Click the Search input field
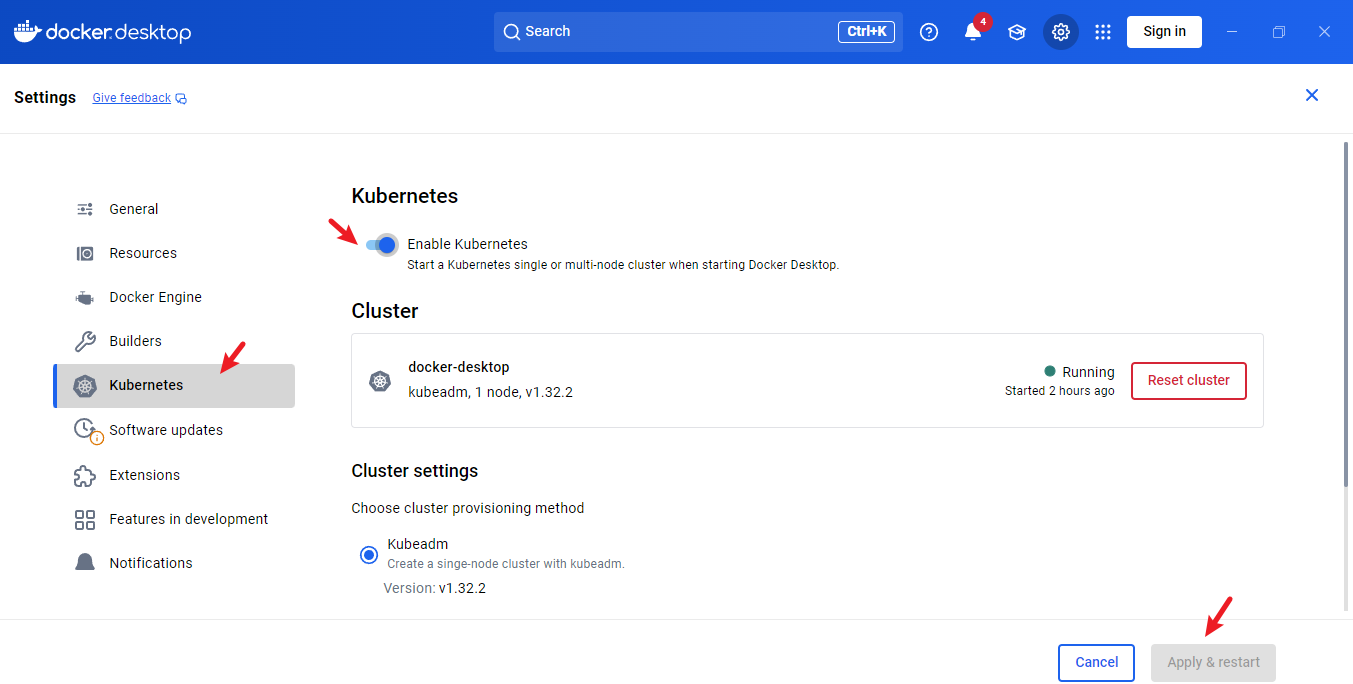The height and width of the screenshot is (684, 1353). (698, 32)
